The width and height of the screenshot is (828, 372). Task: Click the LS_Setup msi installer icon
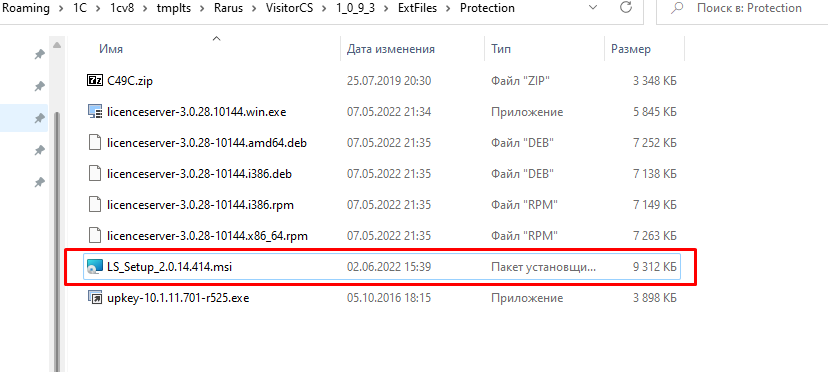[x=93, y=267]
